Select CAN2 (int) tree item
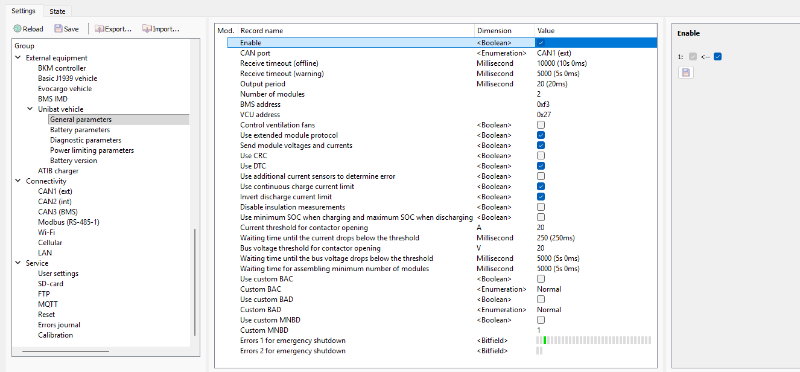Viewport: 800px width, 372px height. pos(54,202)
